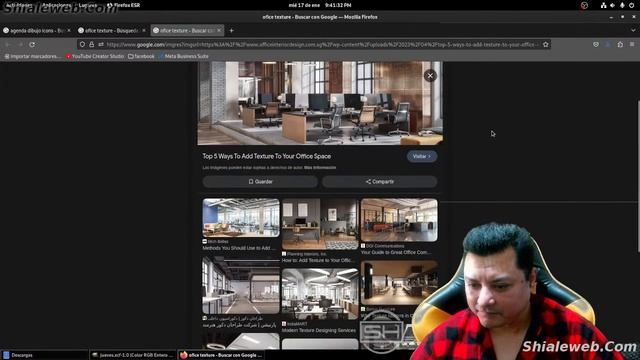
Task: Open the extensions puzzle icon
Action: [x=620, y=44]
